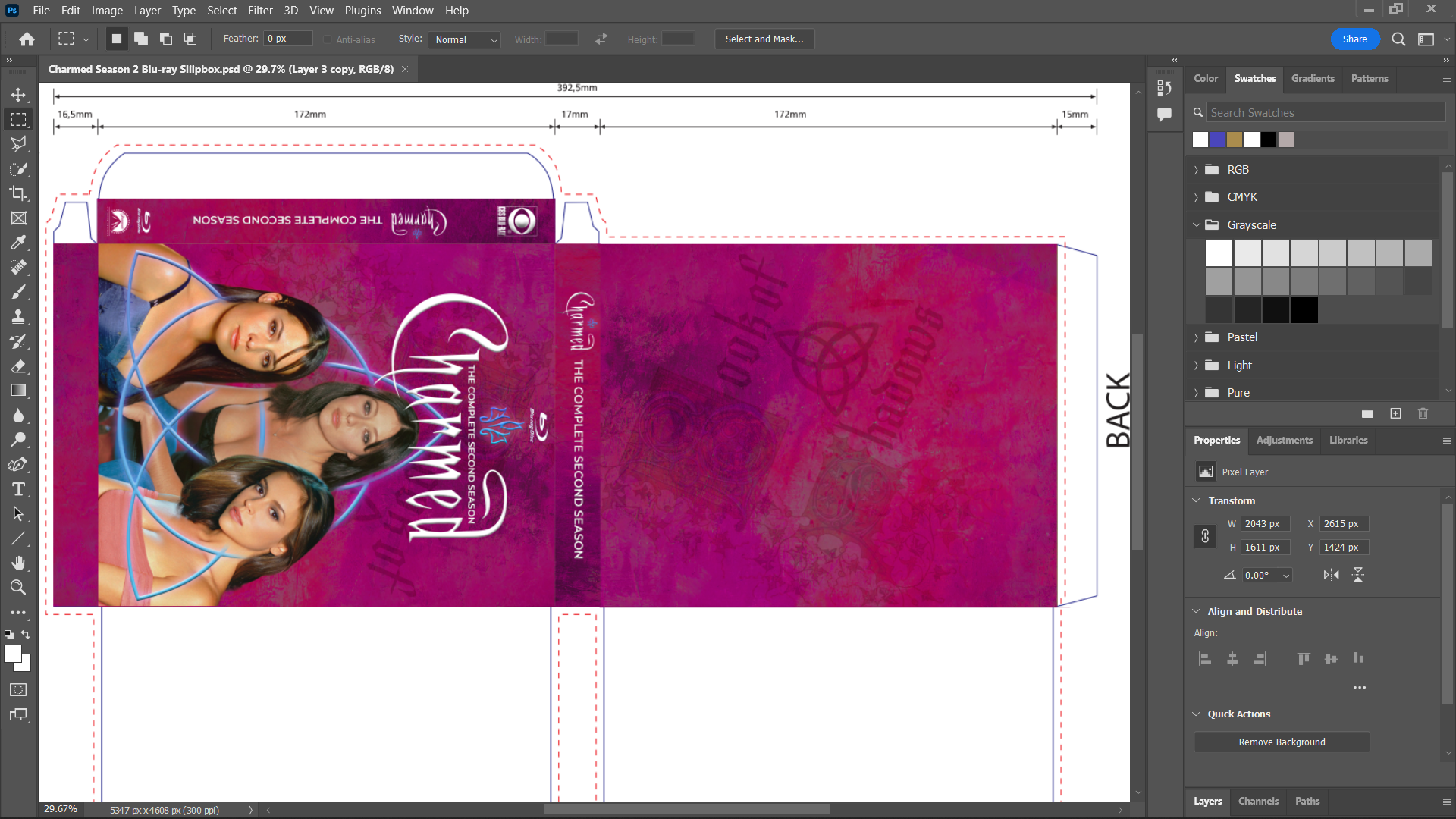Expand the Light swatch group
The image size is (1456, 819).
(1196, 366)
